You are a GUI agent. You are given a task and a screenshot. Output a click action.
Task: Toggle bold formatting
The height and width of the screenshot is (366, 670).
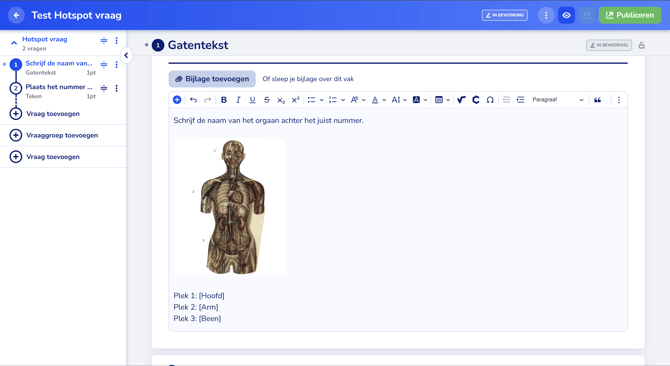coord(223,100)
